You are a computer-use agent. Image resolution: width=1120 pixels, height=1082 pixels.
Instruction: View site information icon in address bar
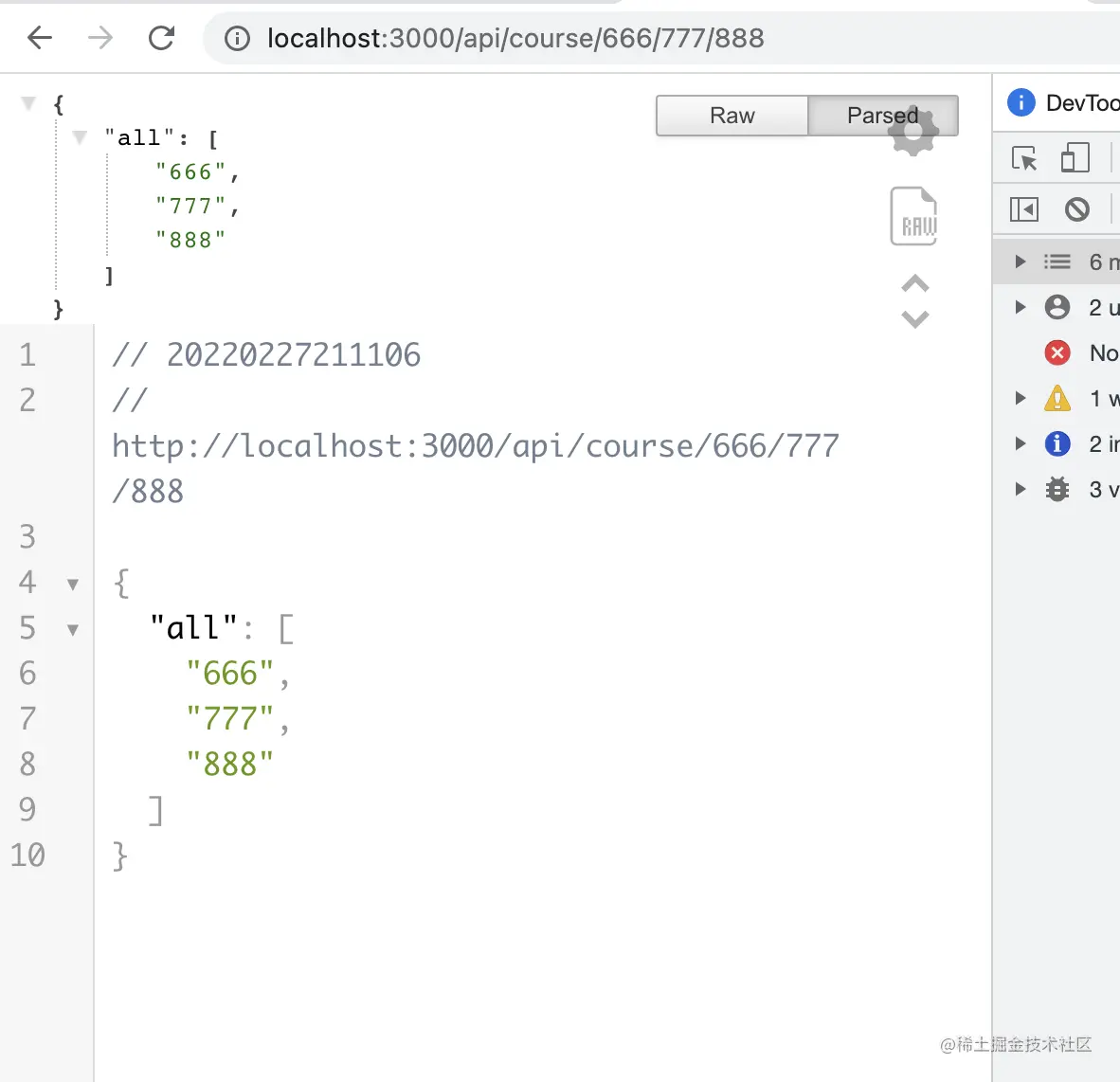(237, 39)
